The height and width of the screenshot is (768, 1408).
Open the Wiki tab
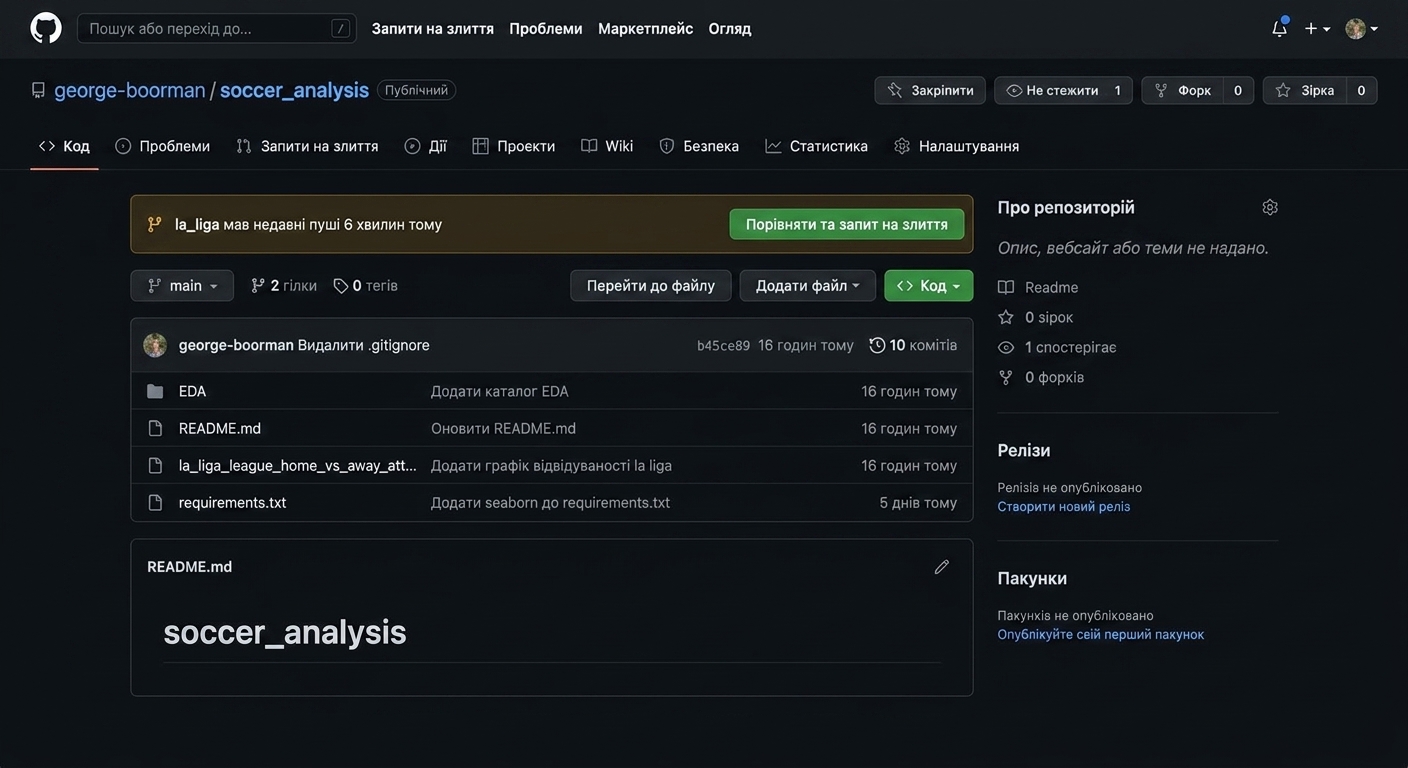point(607,146)
